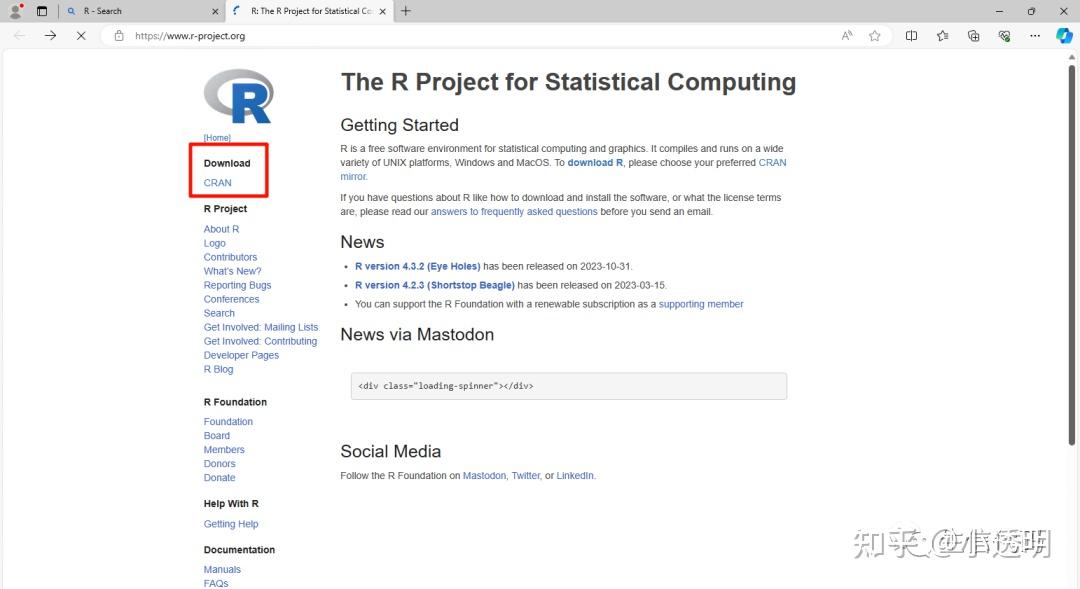1080x589 pixels.
Task: Open the About R page
Action: (x=221, y=229)
